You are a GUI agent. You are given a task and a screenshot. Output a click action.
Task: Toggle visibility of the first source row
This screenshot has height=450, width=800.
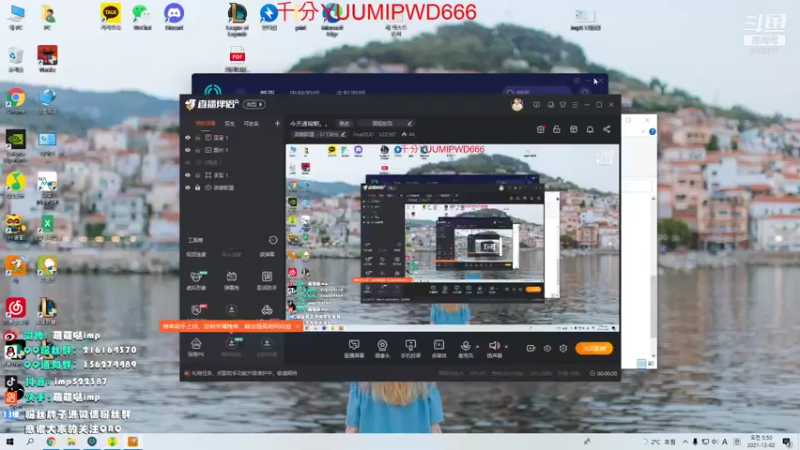[x=188, y=138]
